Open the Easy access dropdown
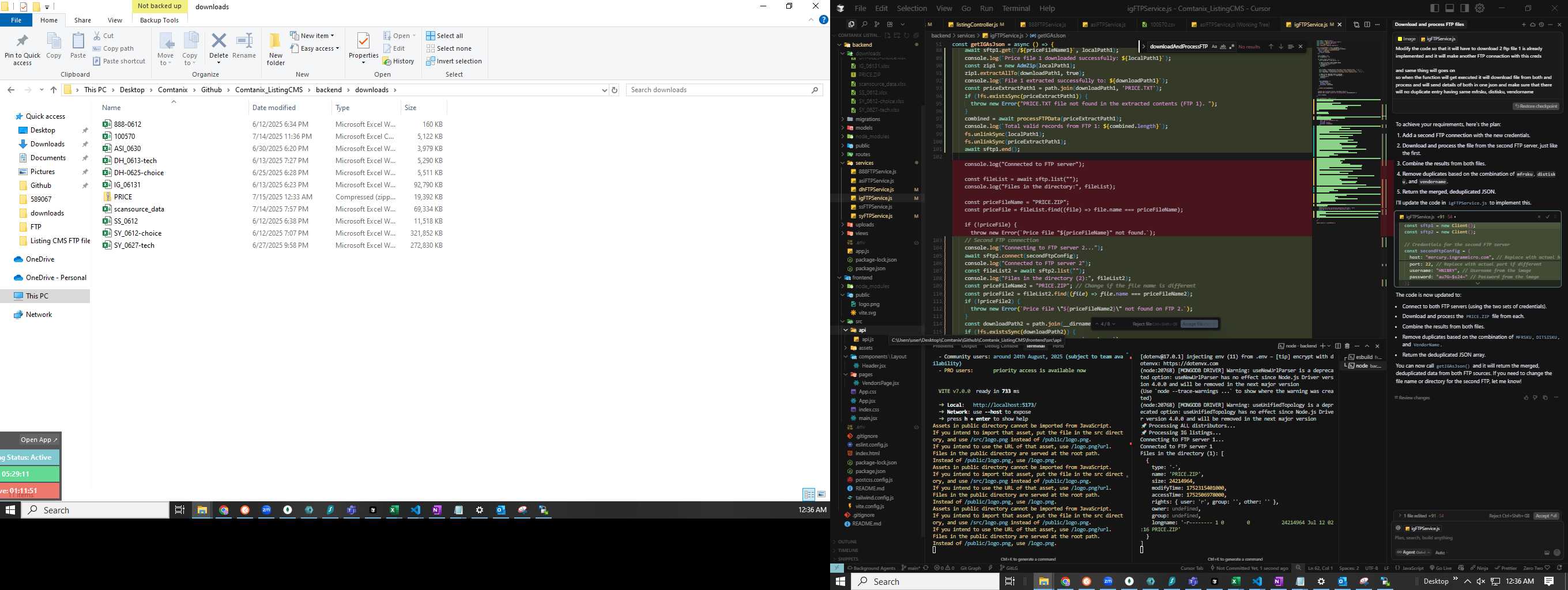The image size is (1568, 590). click(314, 48)
